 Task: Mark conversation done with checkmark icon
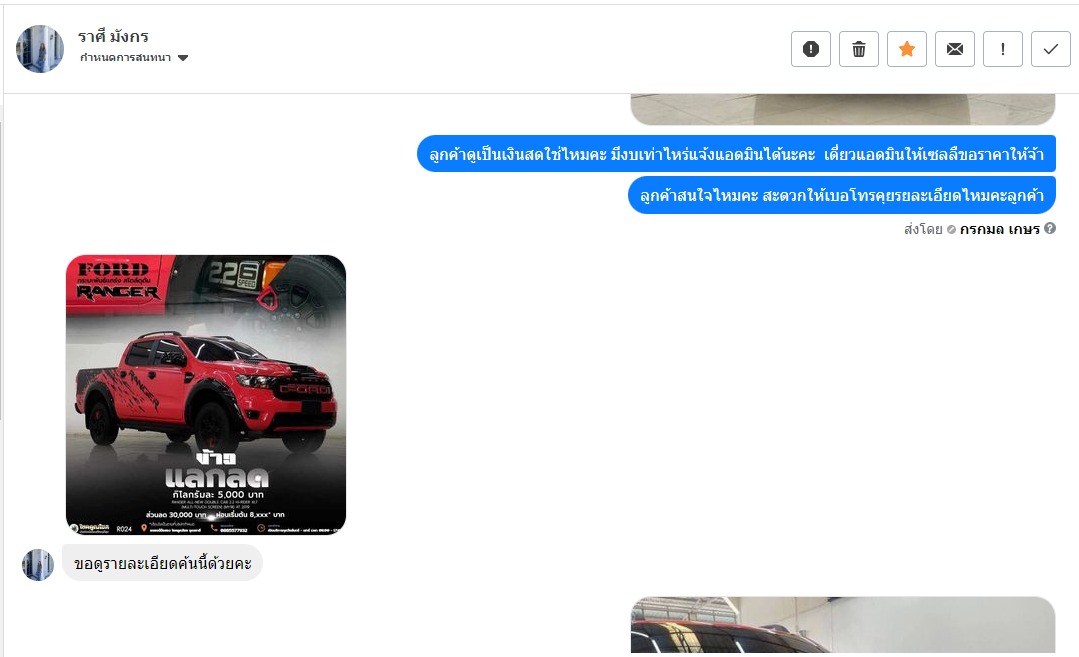(x=1051, y=49)
